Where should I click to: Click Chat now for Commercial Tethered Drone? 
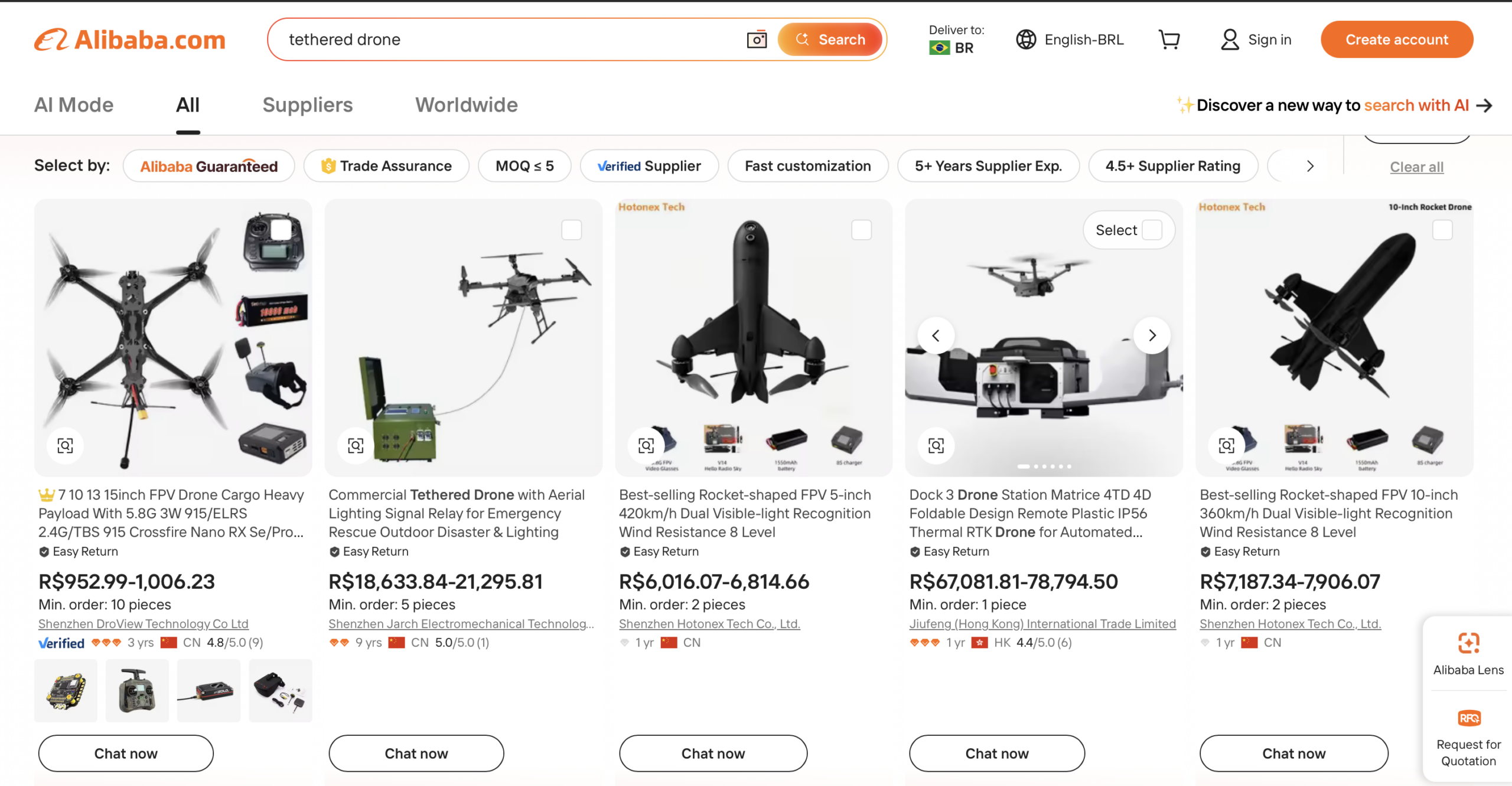416,753
